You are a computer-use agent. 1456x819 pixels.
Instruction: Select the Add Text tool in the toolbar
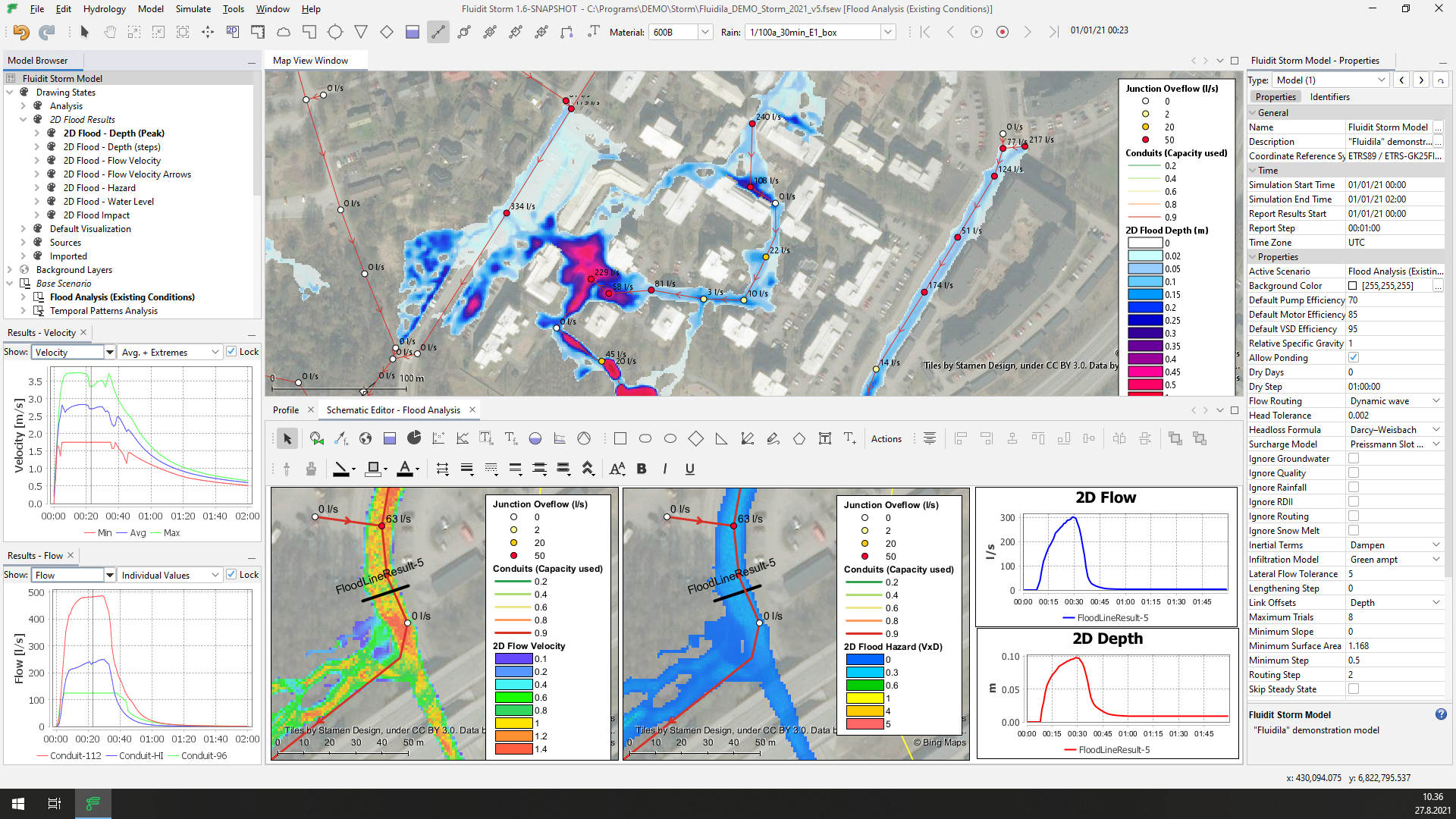point(593,32)
